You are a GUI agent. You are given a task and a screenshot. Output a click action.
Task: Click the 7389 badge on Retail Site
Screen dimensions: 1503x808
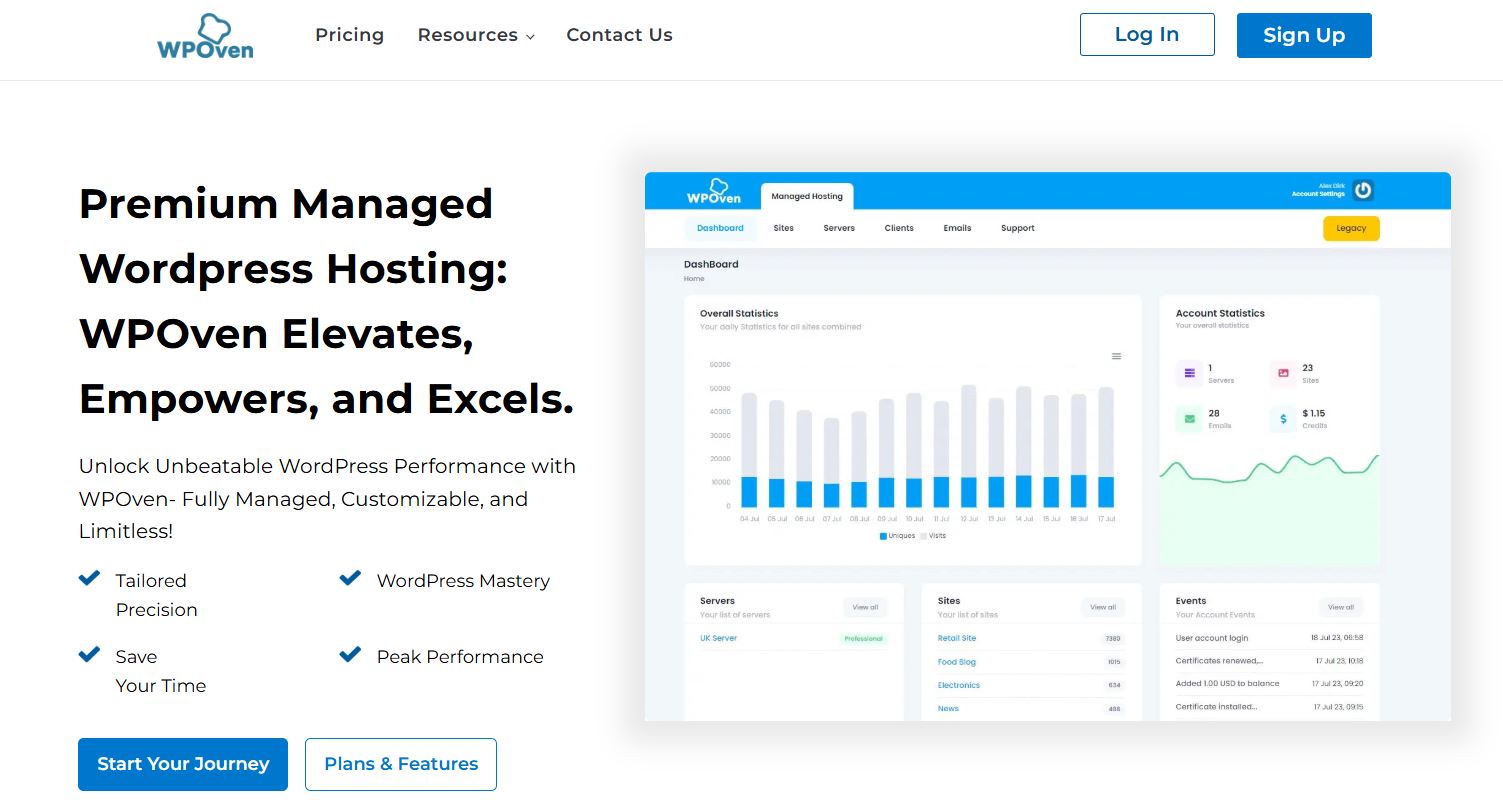pos(1112,638)
